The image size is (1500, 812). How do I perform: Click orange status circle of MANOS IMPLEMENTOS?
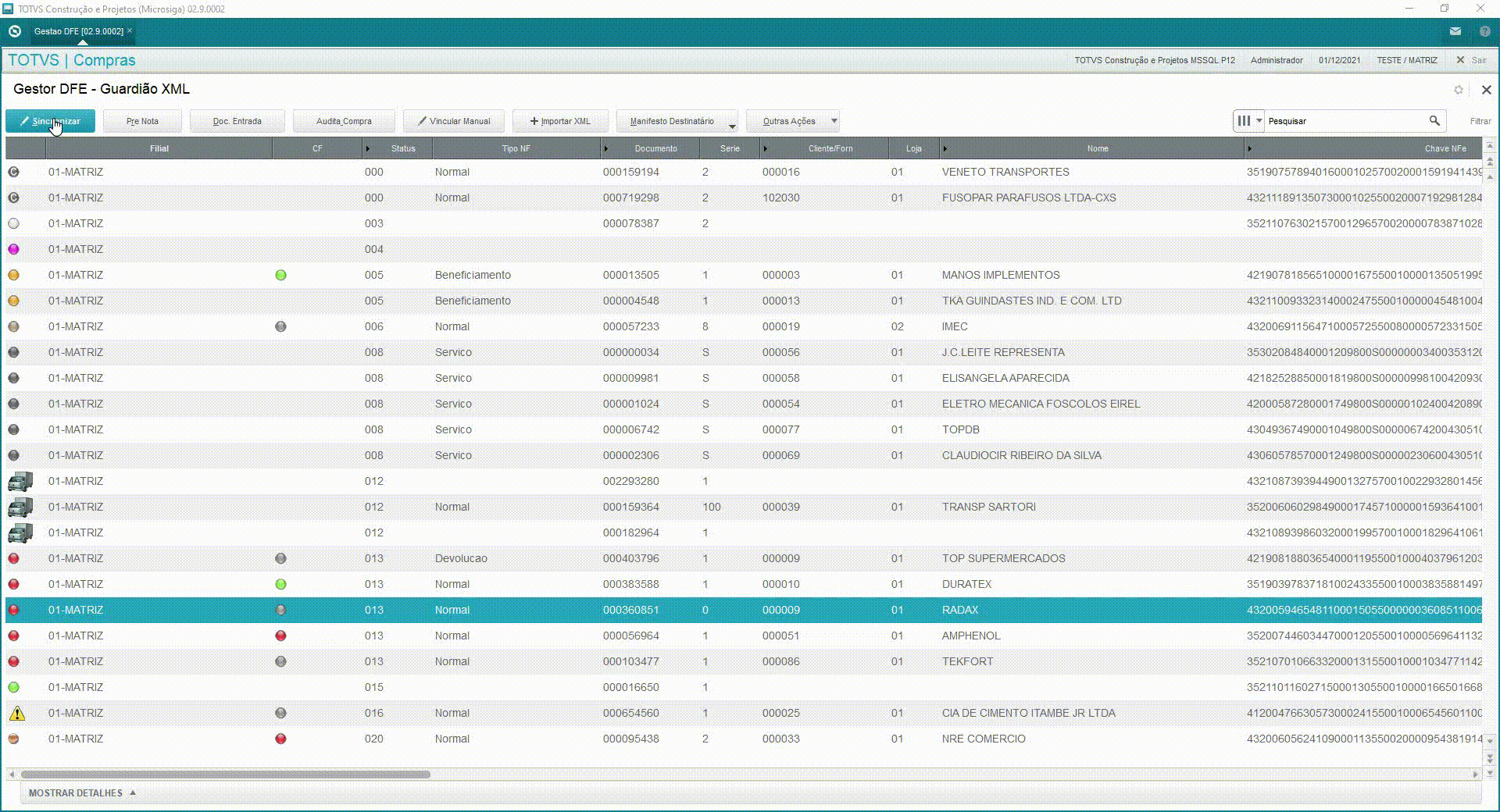tap(13, 275)
